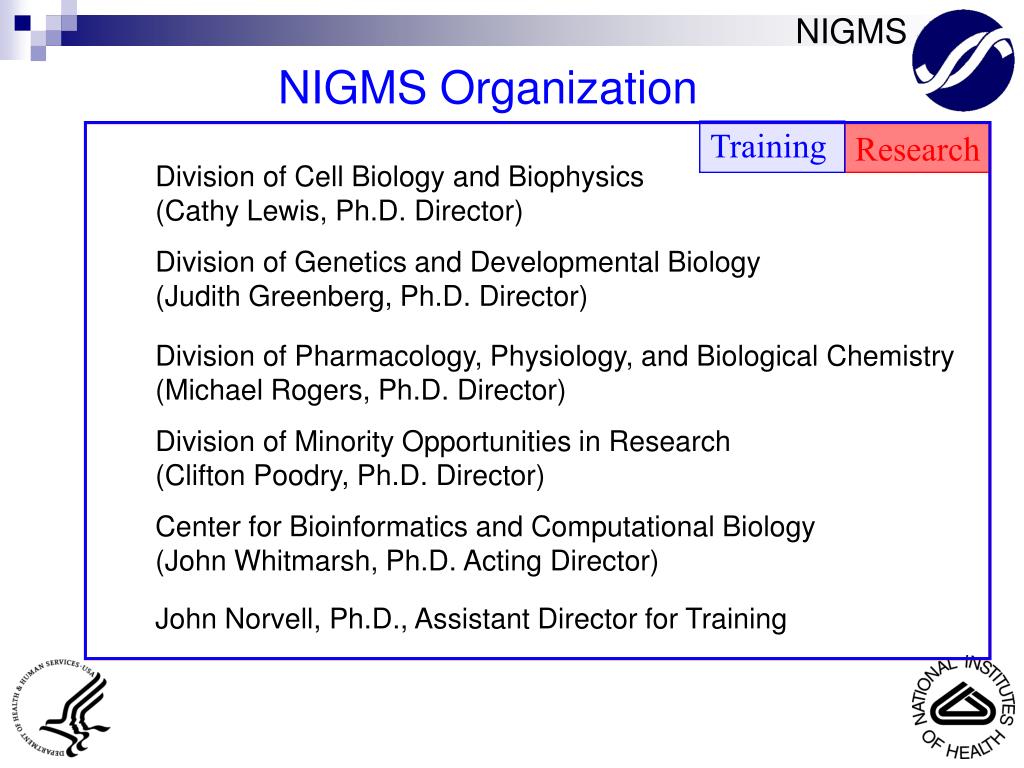The height and width of the screenshot is (768, 1024).
Task: Click Cathy Lewis, Ph.D. Director text
Action: point(339,212)
